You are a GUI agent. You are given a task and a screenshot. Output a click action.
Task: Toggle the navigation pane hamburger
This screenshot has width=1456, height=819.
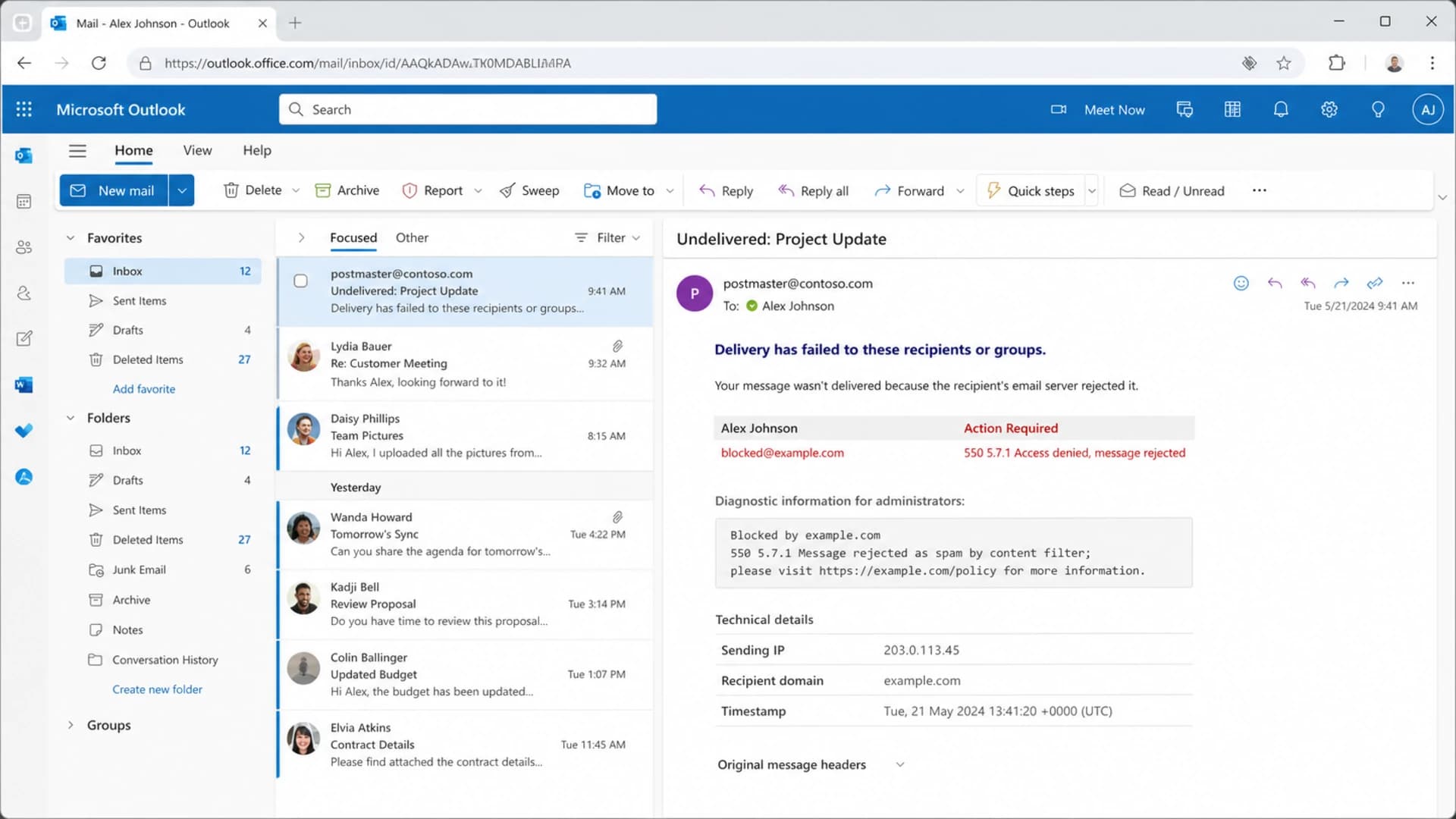click(x=77, y=150)
